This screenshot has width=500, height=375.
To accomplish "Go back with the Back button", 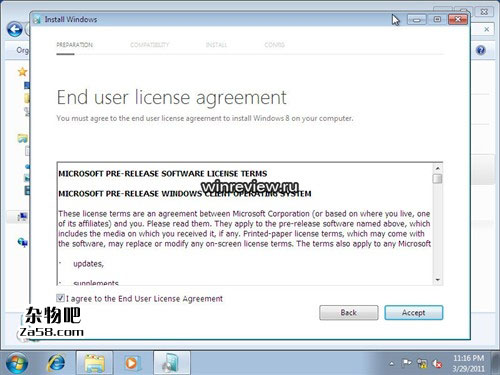I will (x=349, y=313).
